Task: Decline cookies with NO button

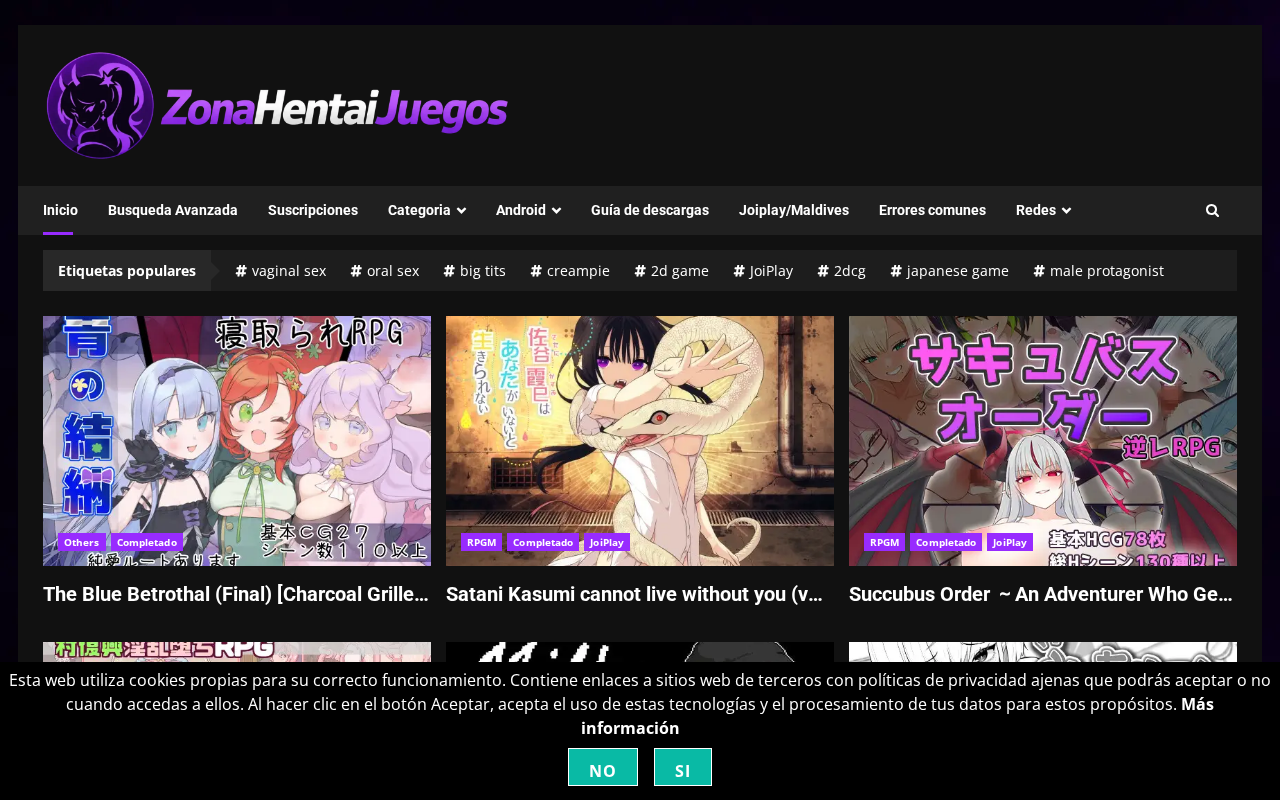Action: (x=603, y=767)
